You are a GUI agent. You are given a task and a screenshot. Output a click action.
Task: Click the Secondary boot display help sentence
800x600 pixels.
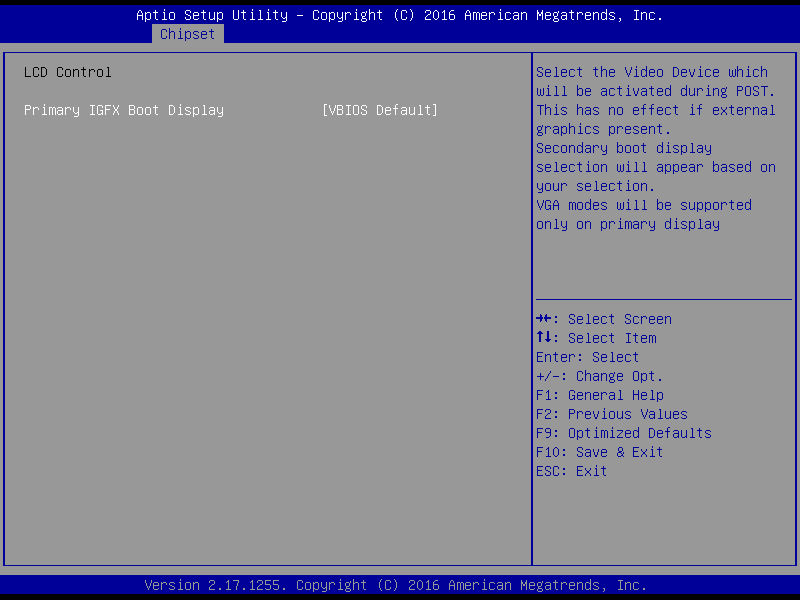pos(655,167)
